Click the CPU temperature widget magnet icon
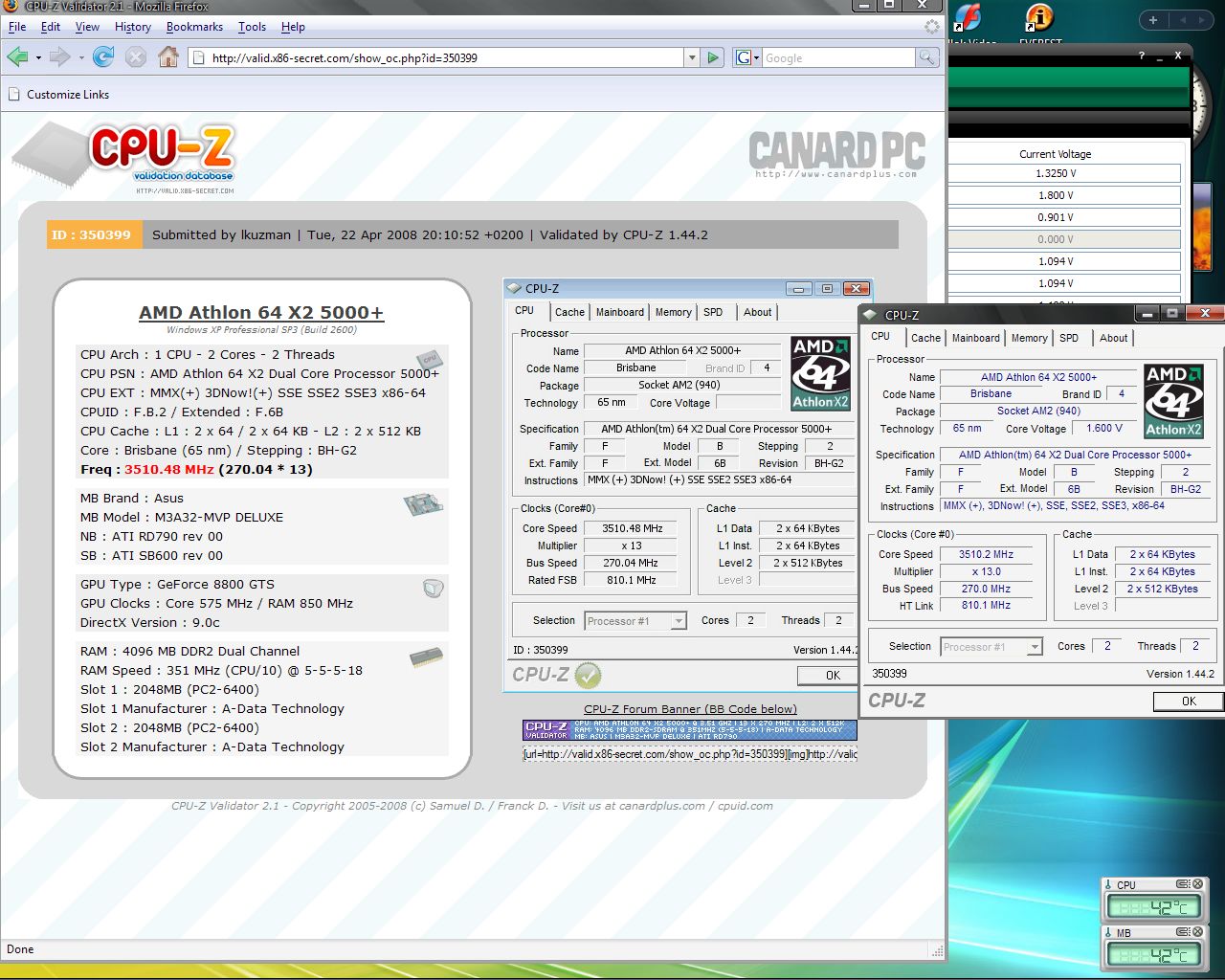Image resolution: width=1225 pixels, height=980 pixels. (1183, 884)
